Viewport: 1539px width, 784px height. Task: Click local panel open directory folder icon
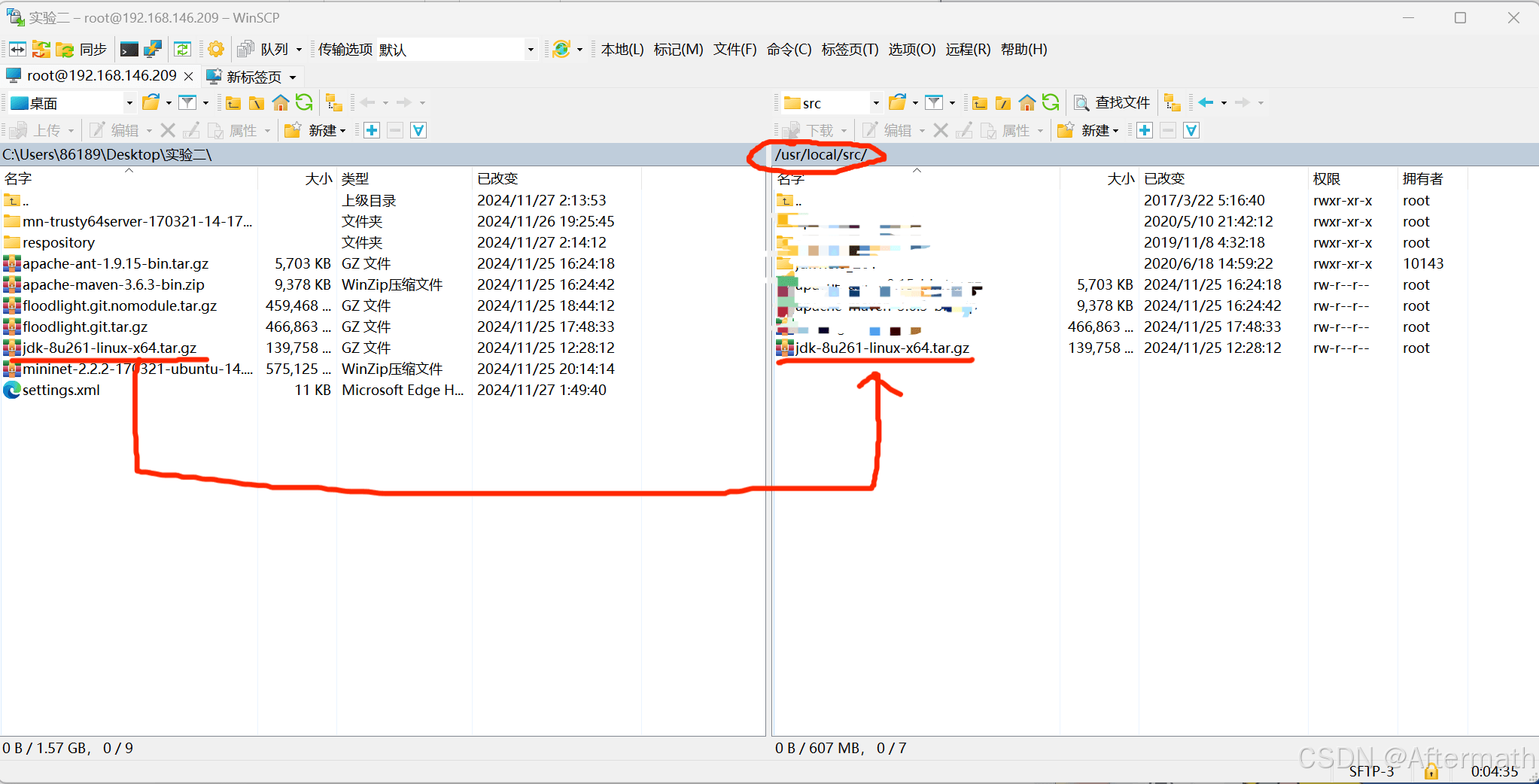[151, 102]
